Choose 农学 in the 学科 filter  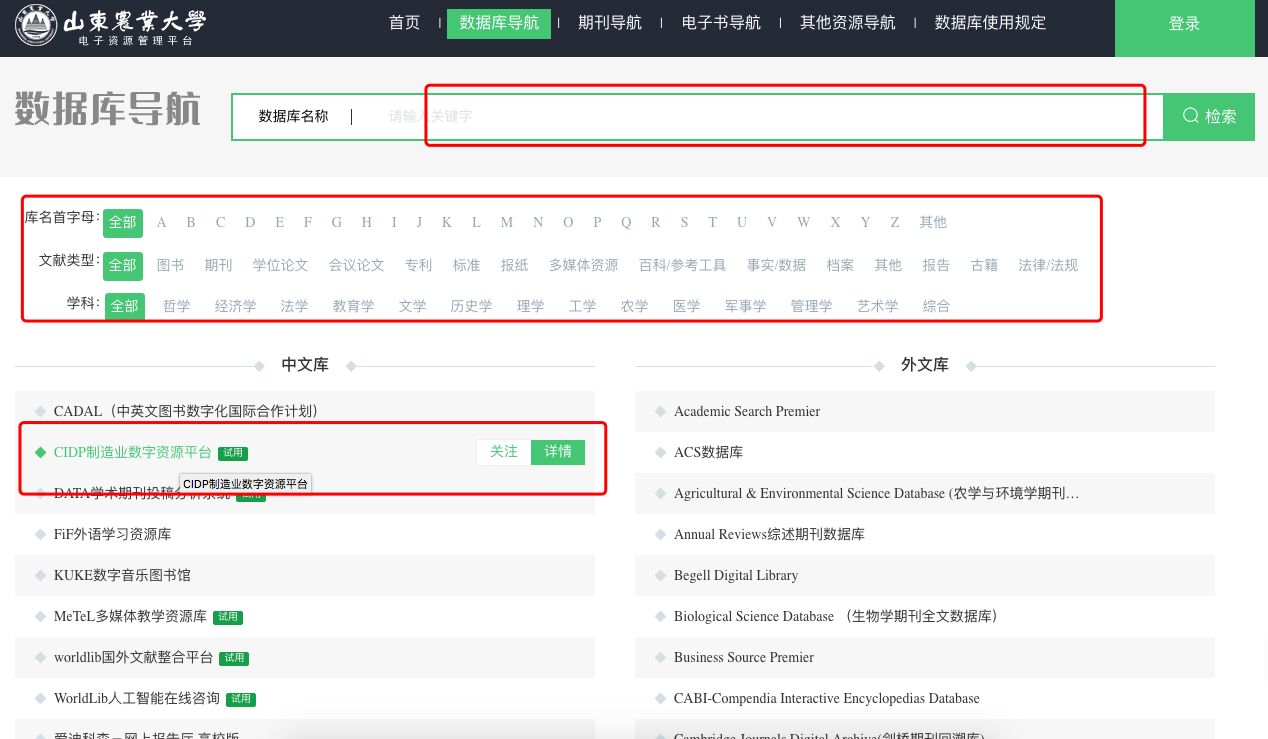click(x=634, y=306)
